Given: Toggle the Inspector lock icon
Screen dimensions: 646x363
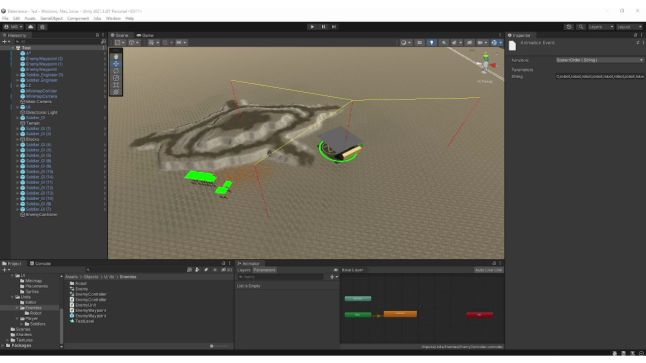Looking at the screenshot, I should pyautogui.click(x=635, y=35).
